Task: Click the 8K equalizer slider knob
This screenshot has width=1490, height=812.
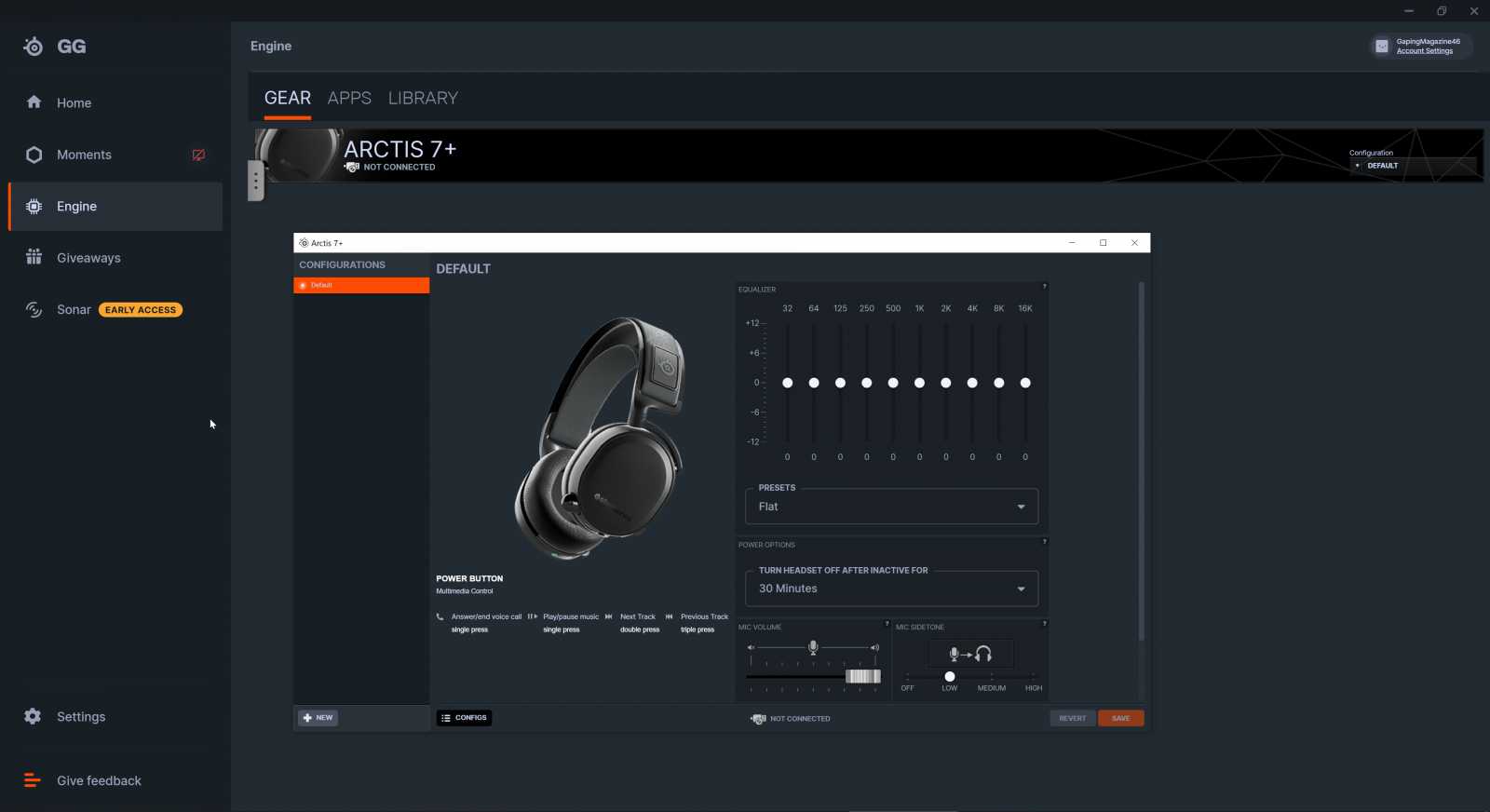Action: [999, 383]
